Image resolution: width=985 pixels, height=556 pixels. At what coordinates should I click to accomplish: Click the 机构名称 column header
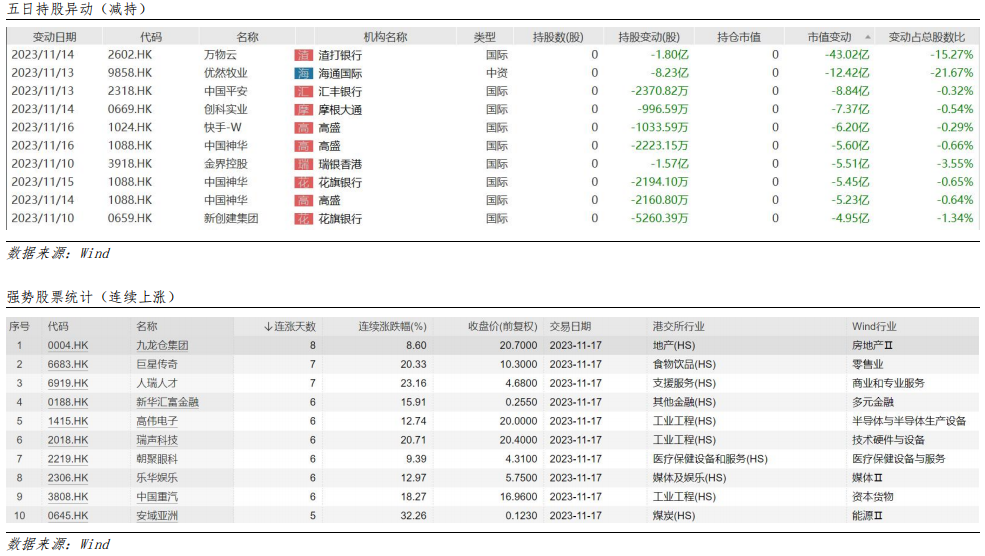(x=385, y=37)
